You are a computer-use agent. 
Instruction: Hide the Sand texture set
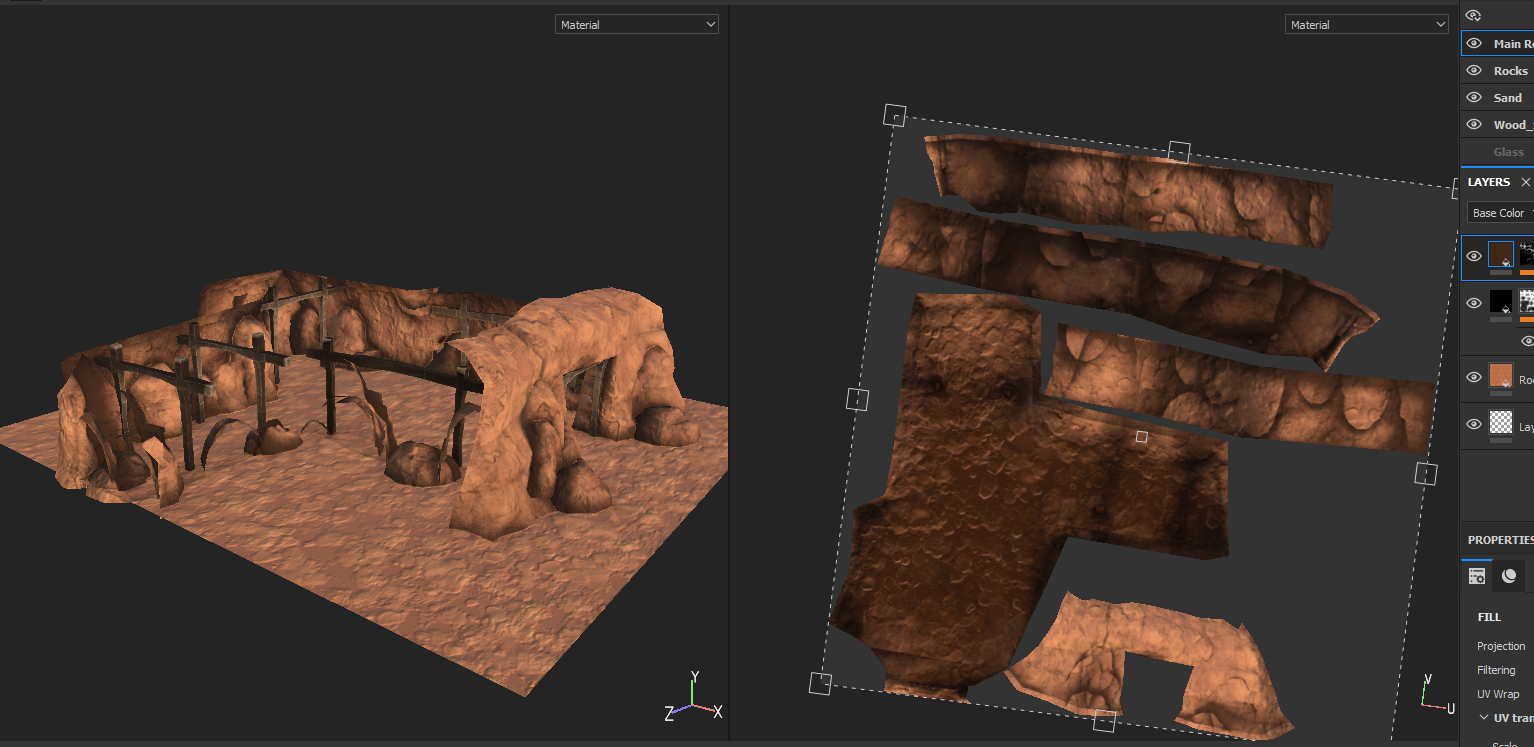pos(1473,98)
